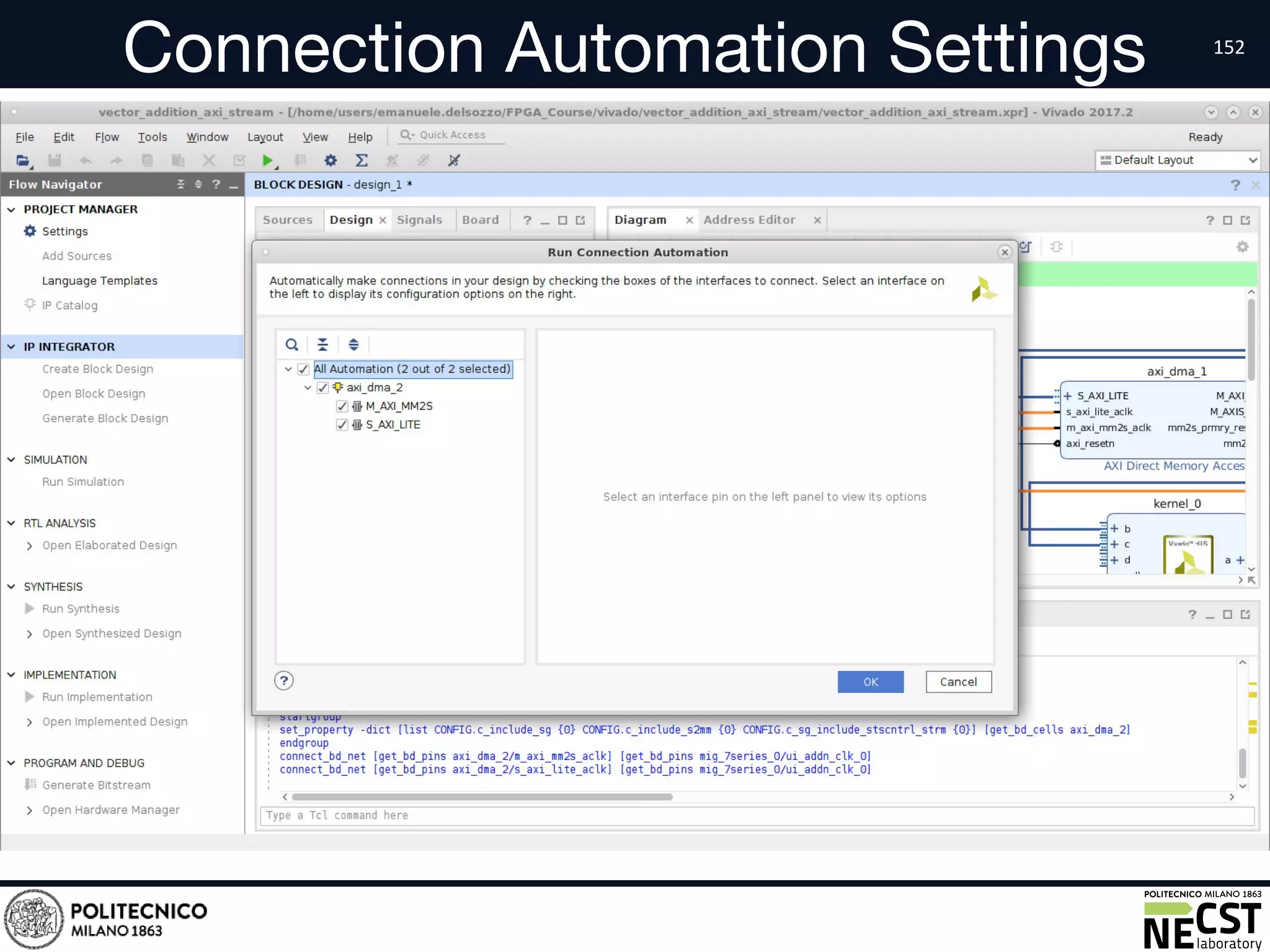Viewport: 1270px width, 952px height.
Task: Click the Quick Access search field
Action: (x=453, y=135)
